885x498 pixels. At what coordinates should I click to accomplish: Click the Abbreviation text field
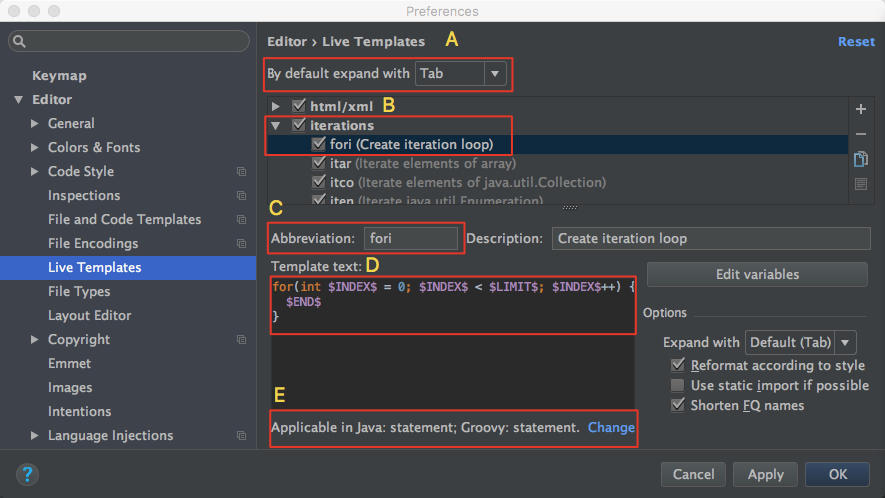pyautogui.click(x=410, y=239)
